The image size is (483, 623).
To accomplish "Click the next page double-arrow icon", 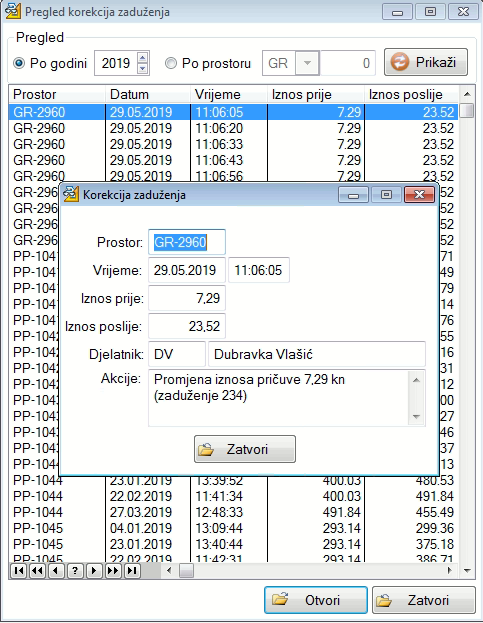I will tap(113, 571).
